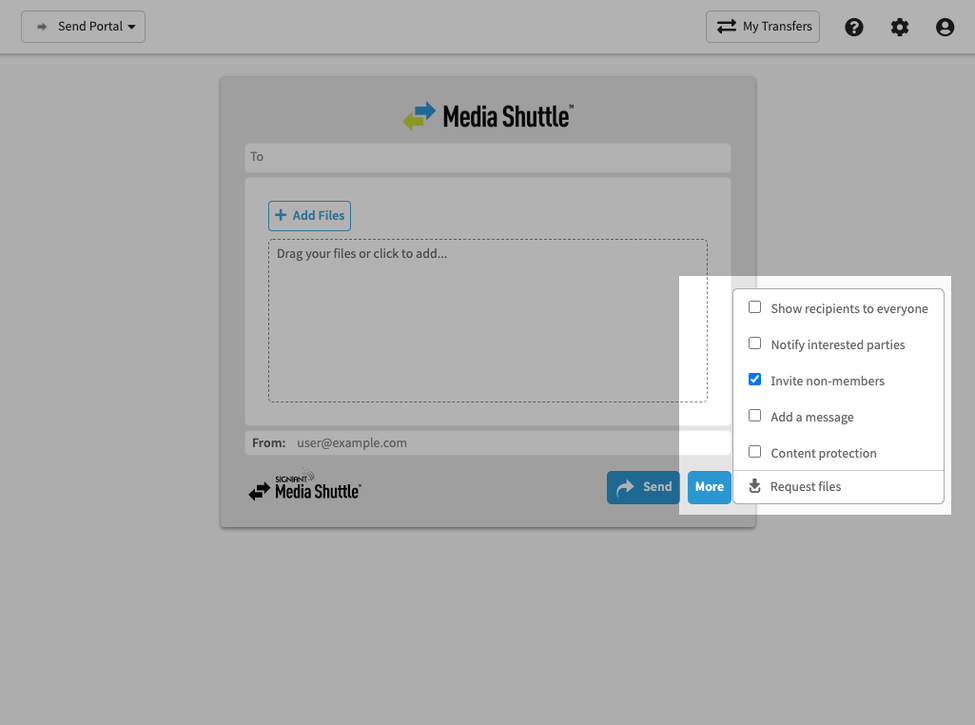Open the help question mark icon
The width and height of the screenshot is (975, 725).
point(854,27)
